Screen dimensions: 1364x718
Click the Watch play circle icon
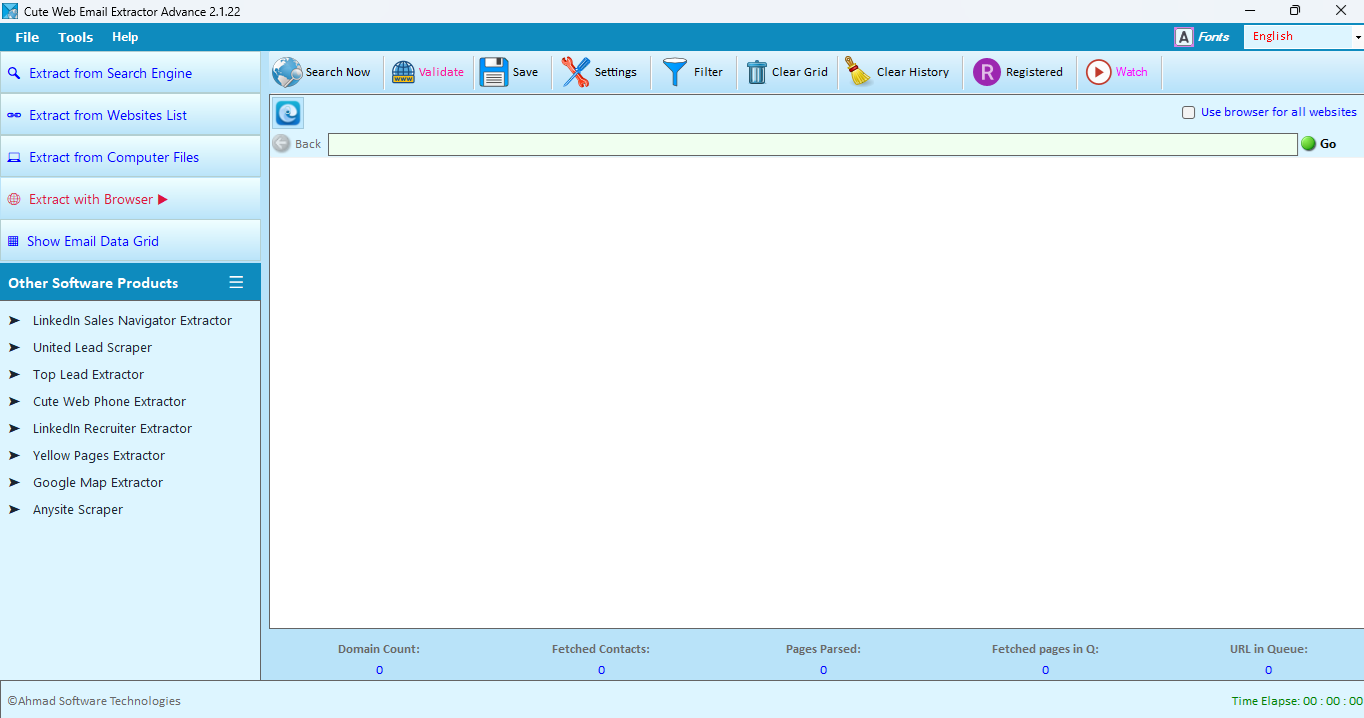pyautogui.click(x=1099, y=72)
